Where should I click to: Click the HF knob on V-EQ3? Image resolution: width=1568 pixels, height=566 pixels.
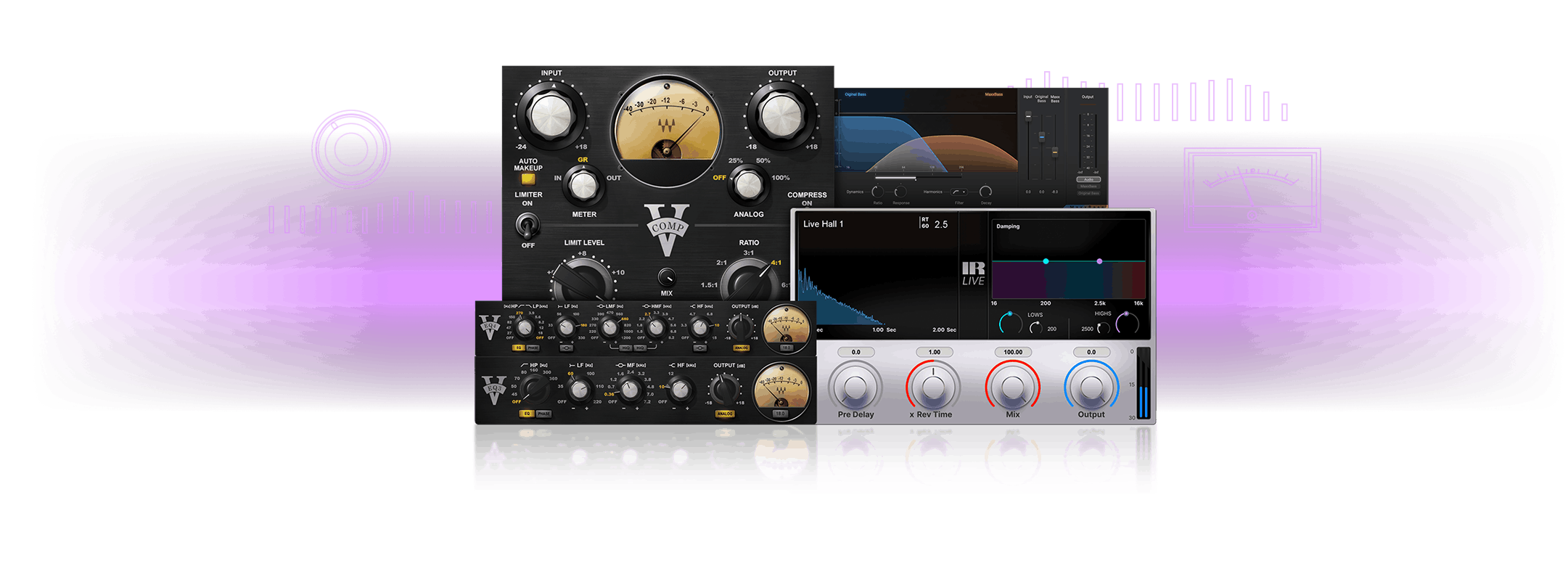click(681, 390)
